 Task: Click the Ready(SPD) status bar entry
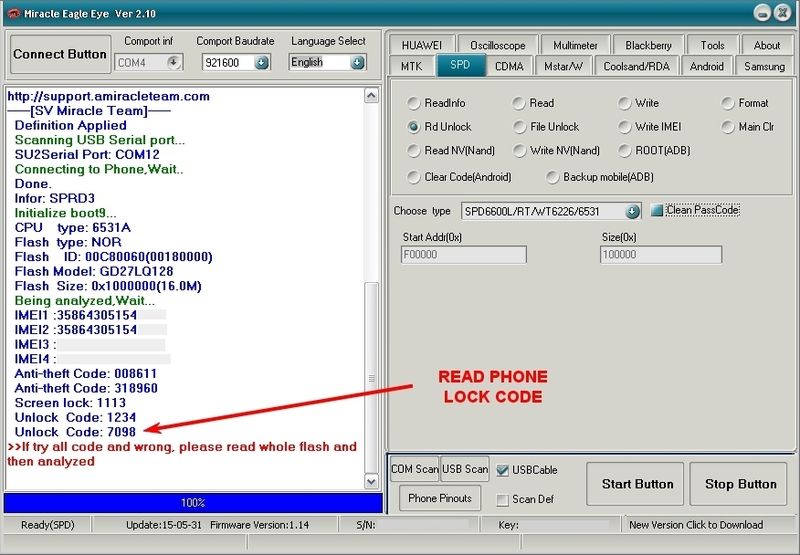tap(48, 524)
